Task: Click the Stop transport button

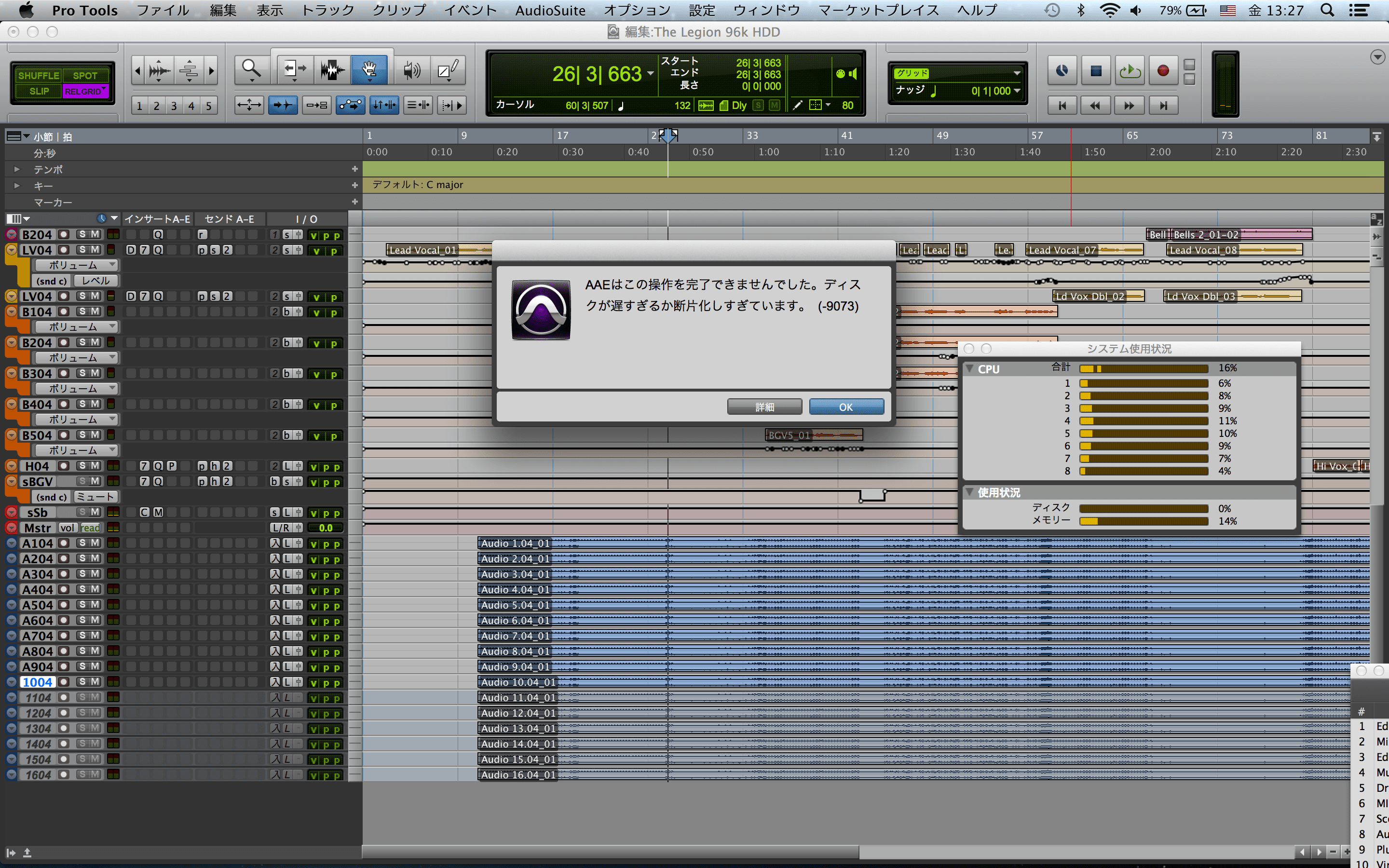Action: (x=1096, y=70)
